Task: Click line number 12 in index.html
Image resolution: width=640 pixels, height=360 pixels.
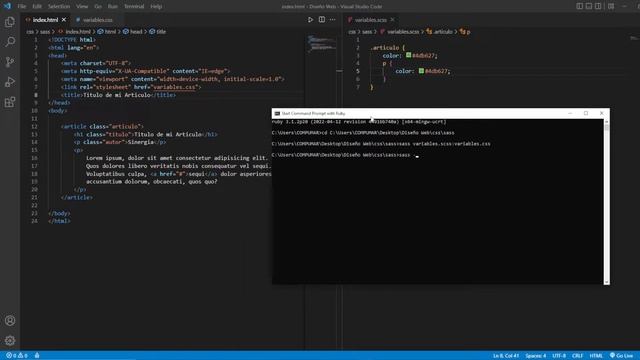Action: [34, 127]
